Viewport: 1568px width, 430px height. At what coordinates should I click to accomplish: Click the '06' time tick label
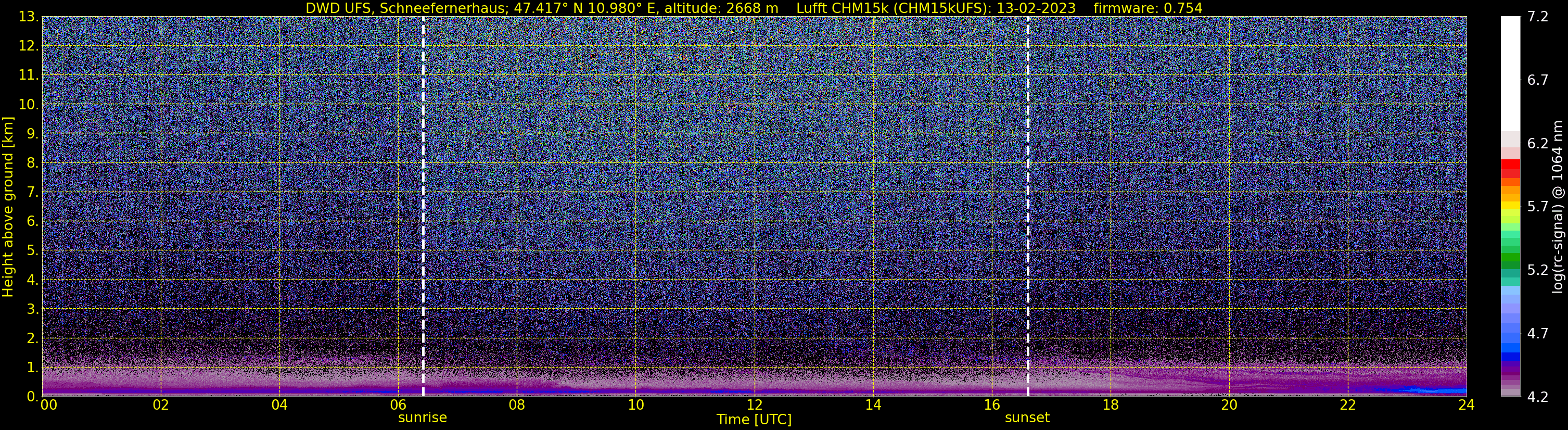398,405
